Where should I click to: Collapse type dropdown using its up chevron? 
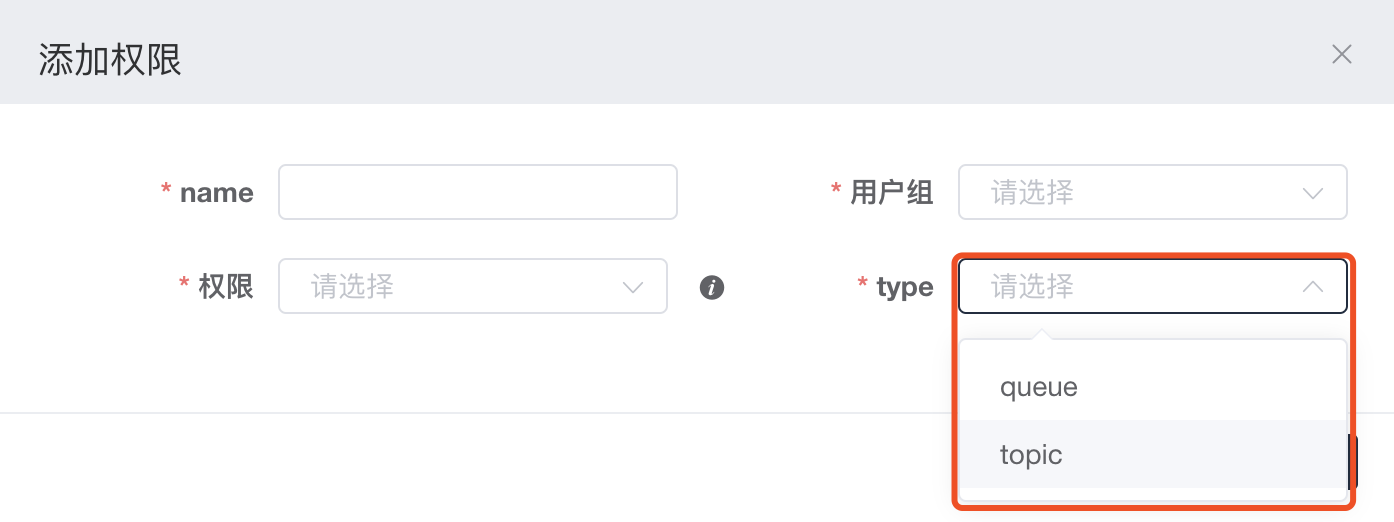(x=1313, y=287)
